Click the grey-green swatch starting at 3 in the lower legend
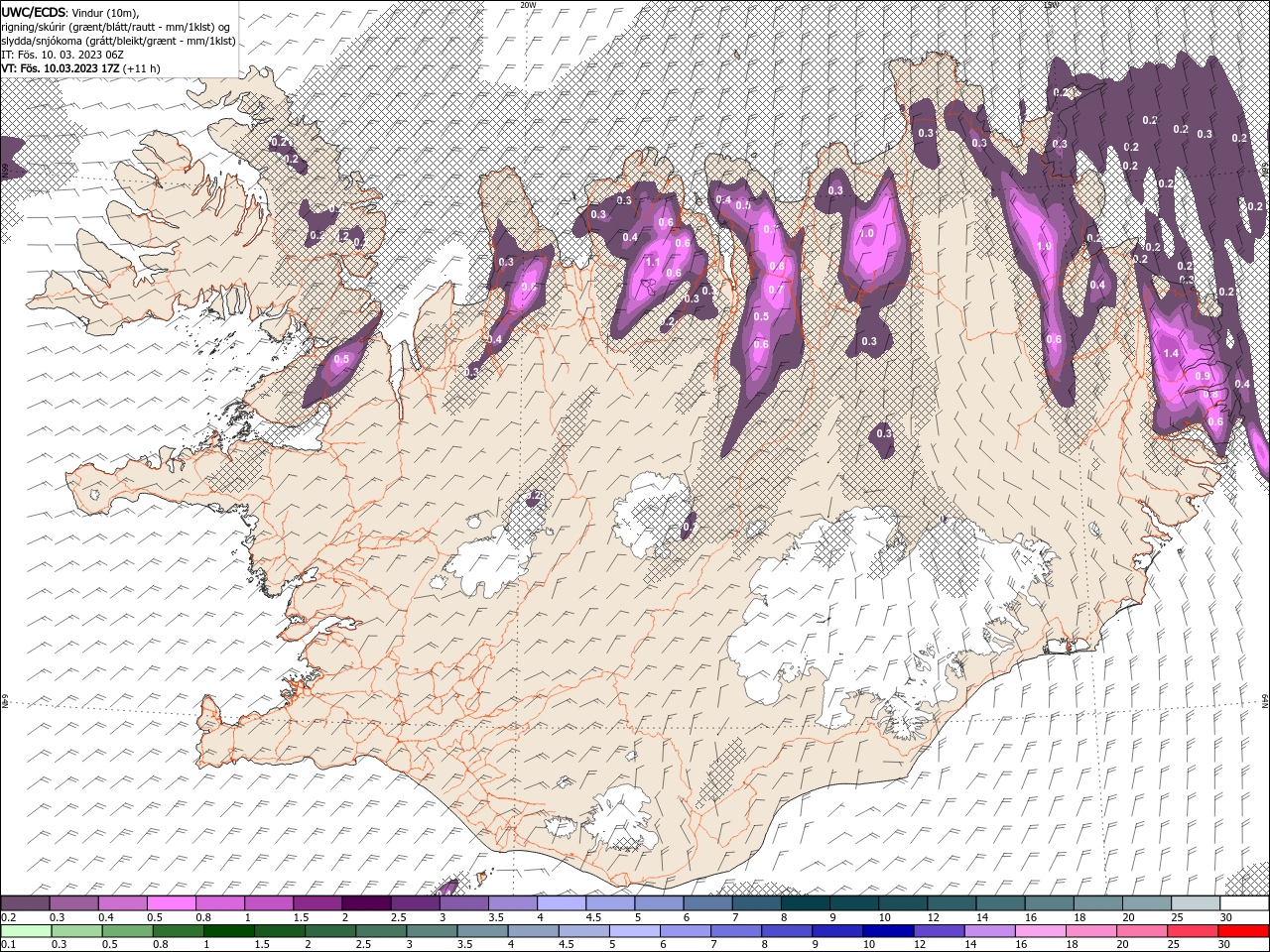 [432, 931]
